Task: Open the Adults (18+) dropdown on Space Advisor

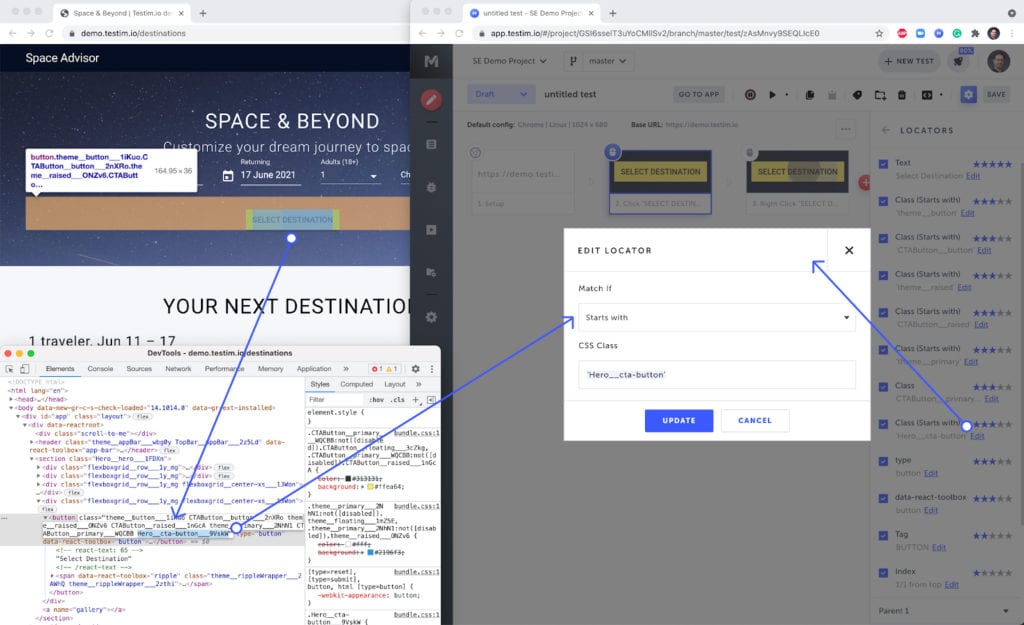Action: pos(349,175)
